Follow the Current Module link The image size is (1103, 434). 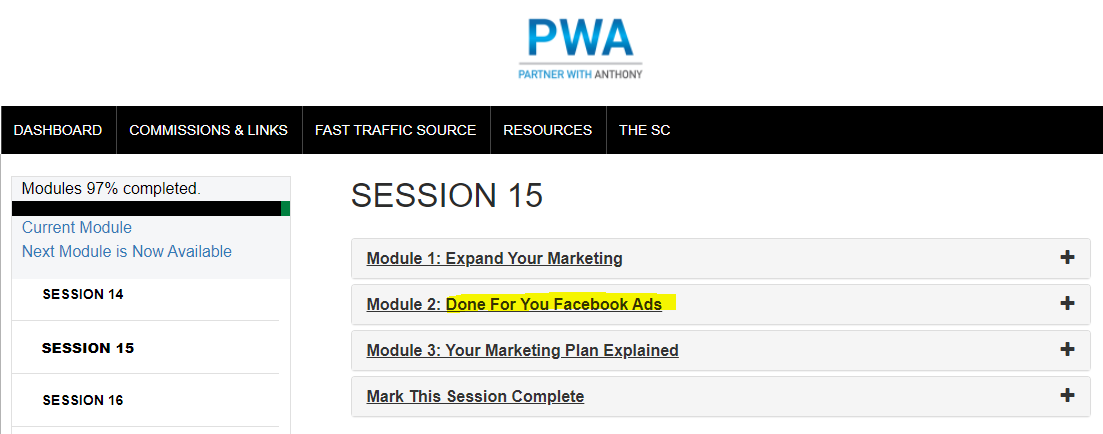pos(77,228)
